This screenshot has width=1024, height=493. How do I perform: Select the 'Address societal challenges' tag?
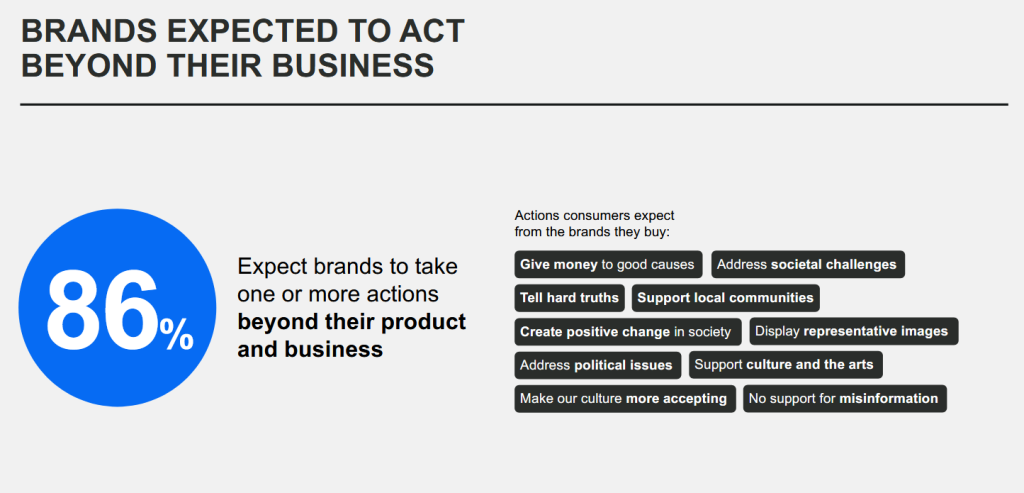pyautogui.click(x=807, y=264)
